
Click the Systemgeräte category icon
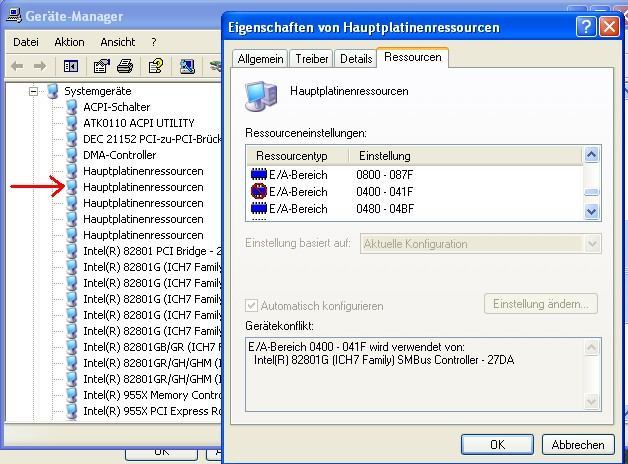(x=53, y=91)
